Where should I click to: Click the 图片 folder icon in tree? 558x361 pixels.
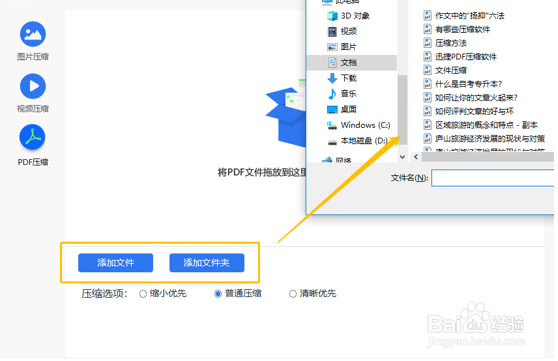(332, 47)
